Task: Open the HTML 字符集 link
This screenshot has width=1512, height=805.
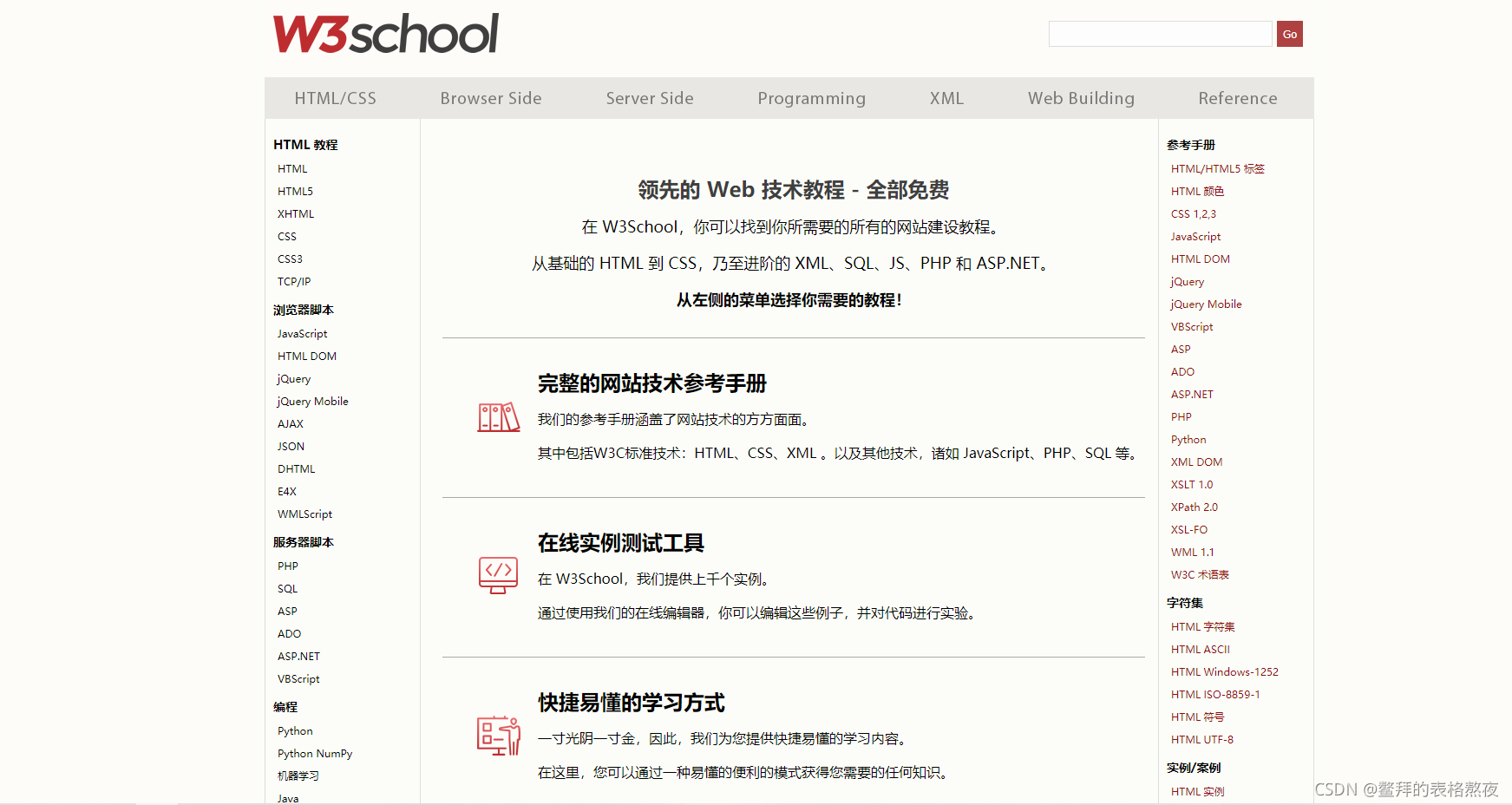Action: click(x=1202, y=627)
